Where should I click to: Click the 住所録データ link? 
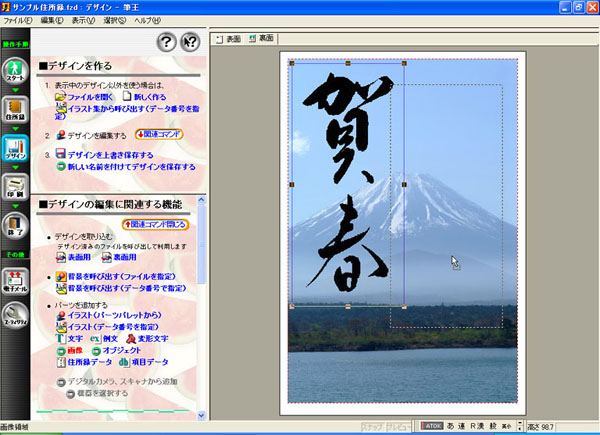[91, 362]
